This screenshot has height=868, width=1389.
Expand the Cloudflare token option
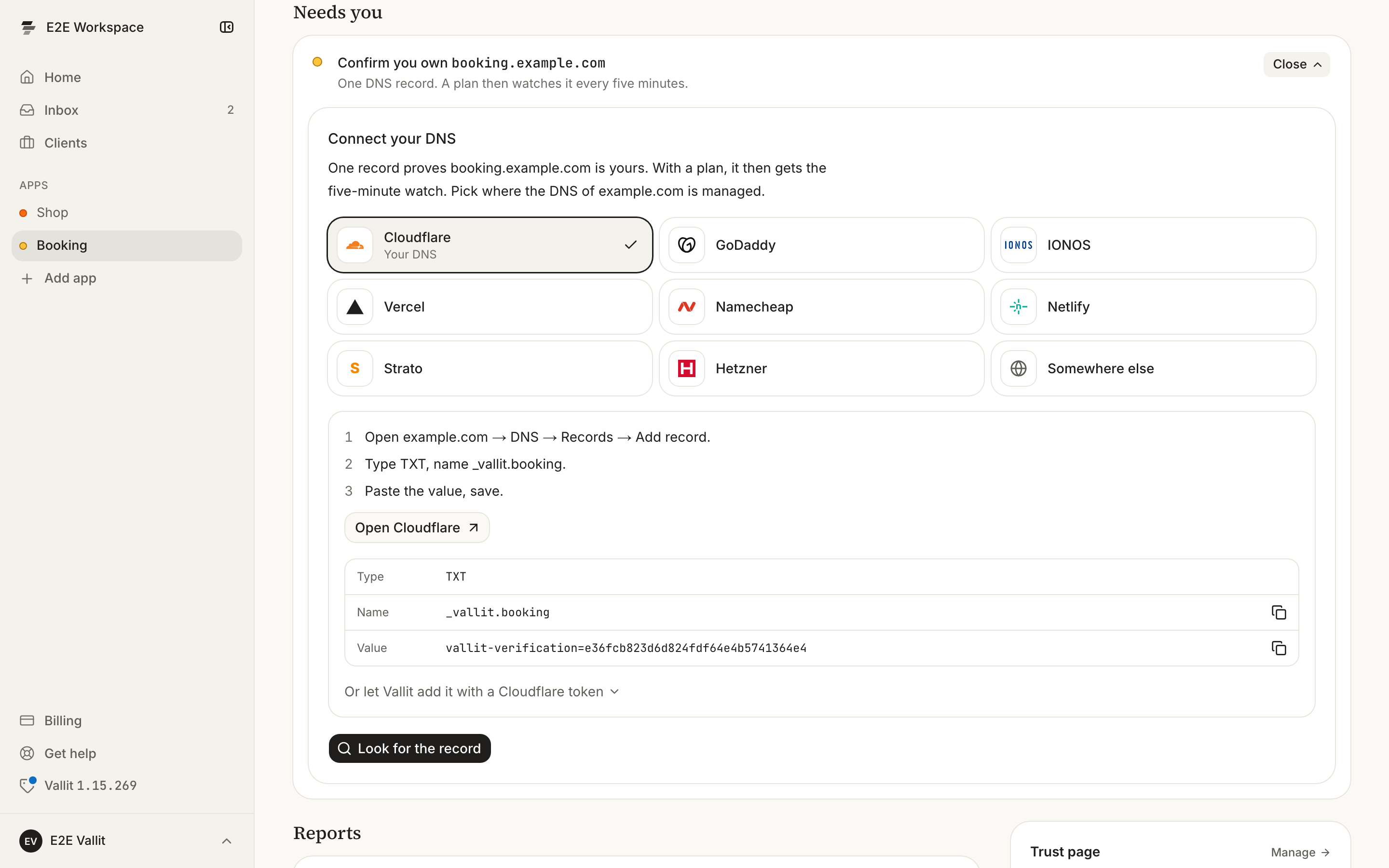tap(481, 692)
